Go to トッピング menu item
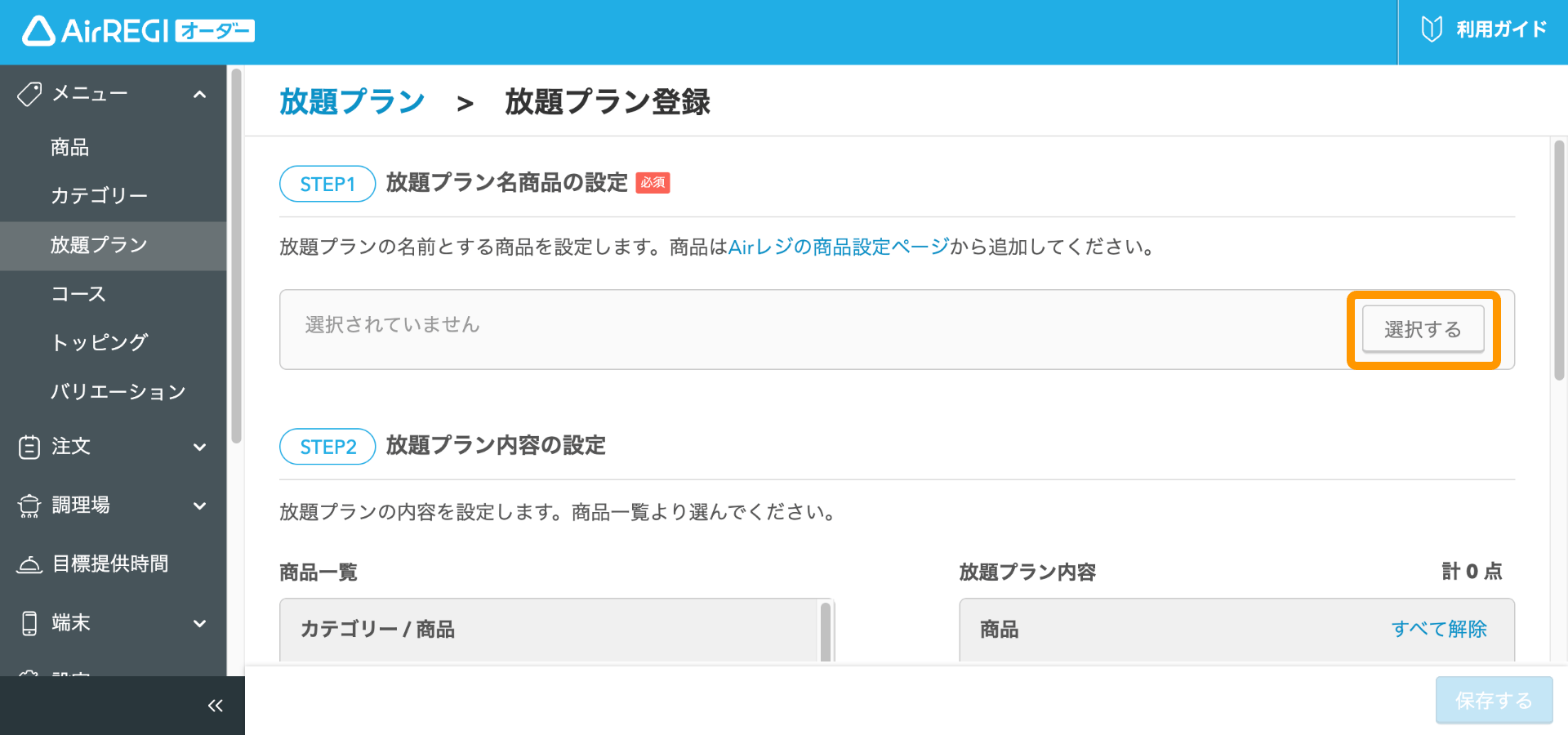 pos(99,343)
